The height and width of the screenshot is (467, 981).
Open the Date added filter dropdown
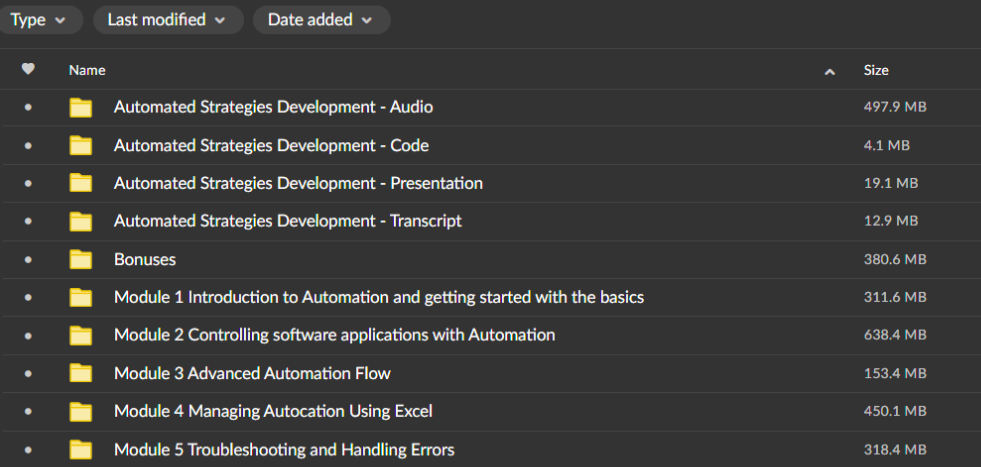coord(322,20)
